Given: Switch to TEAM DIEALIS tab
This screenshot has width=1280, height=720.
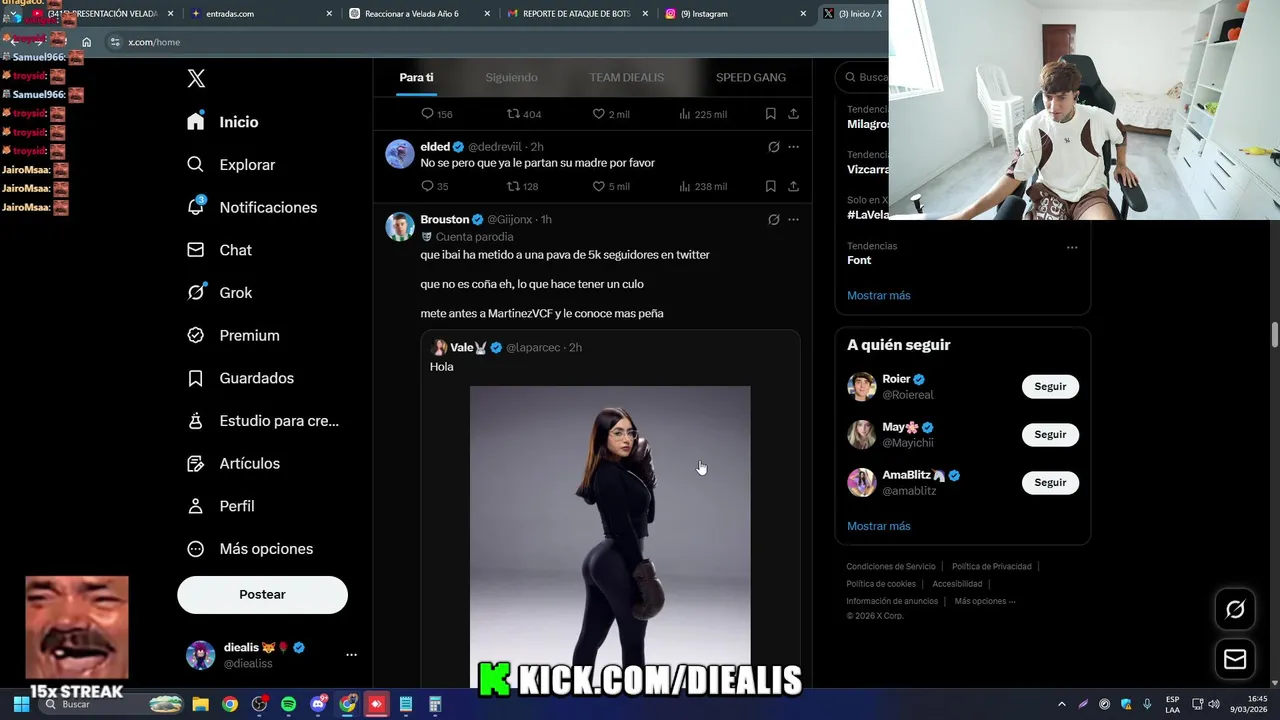Looking at the screenshot, I should pos(627,77).
